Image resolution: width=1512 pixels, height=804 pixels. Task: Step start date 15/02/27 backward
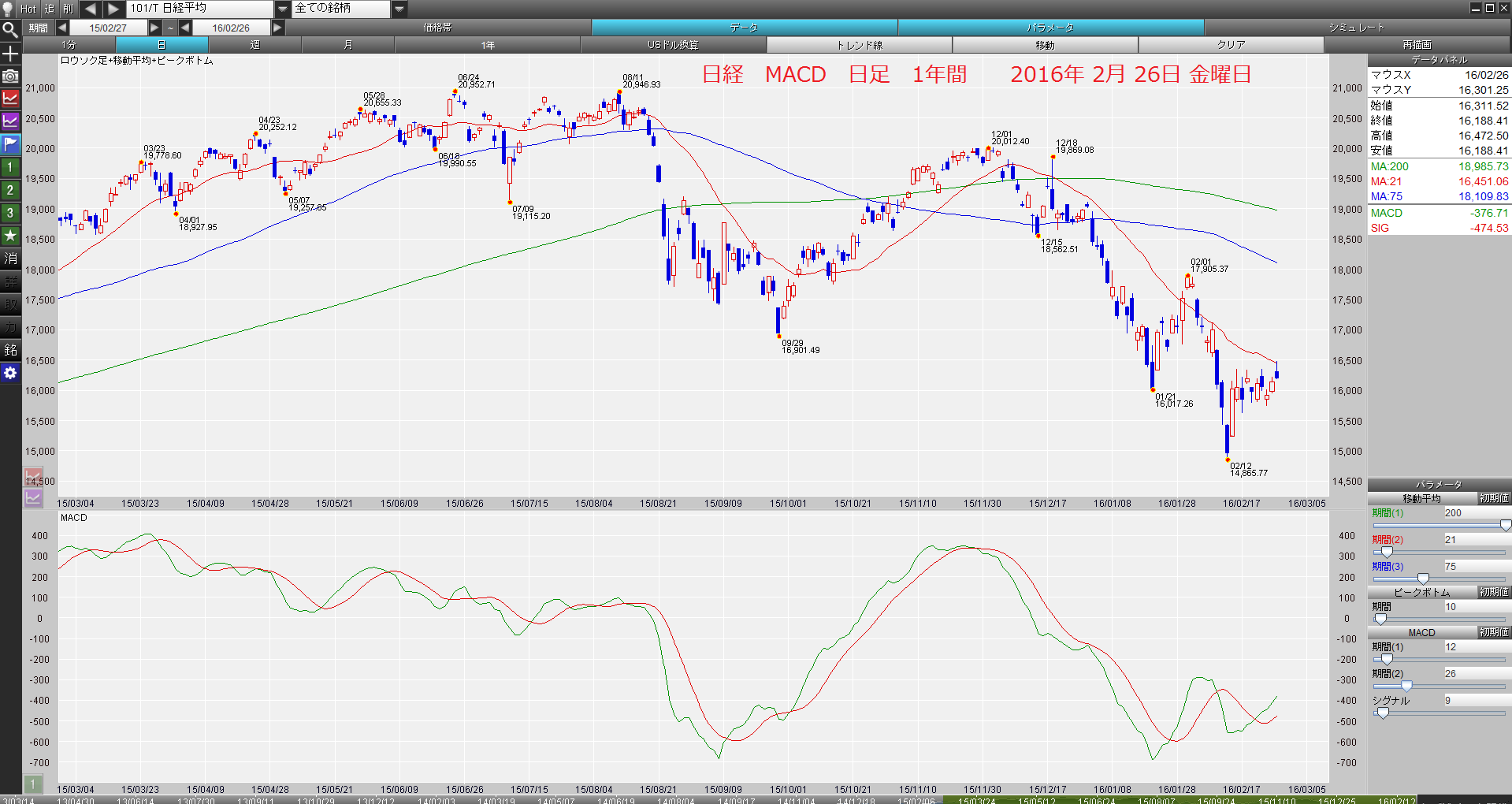[61, 28]
